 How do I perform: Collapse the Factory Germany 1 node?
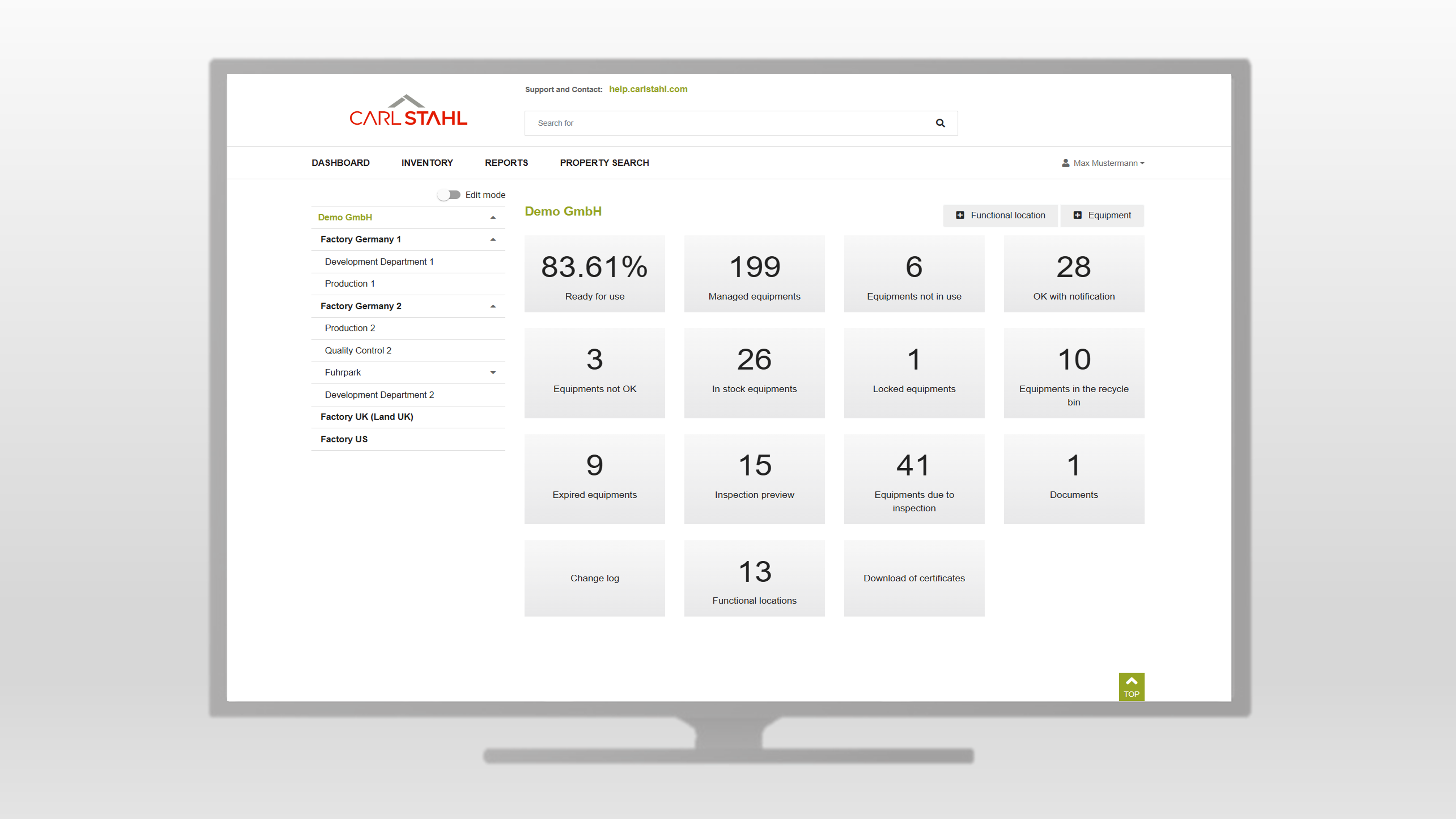pyautogui.click(x=493, y=240)
